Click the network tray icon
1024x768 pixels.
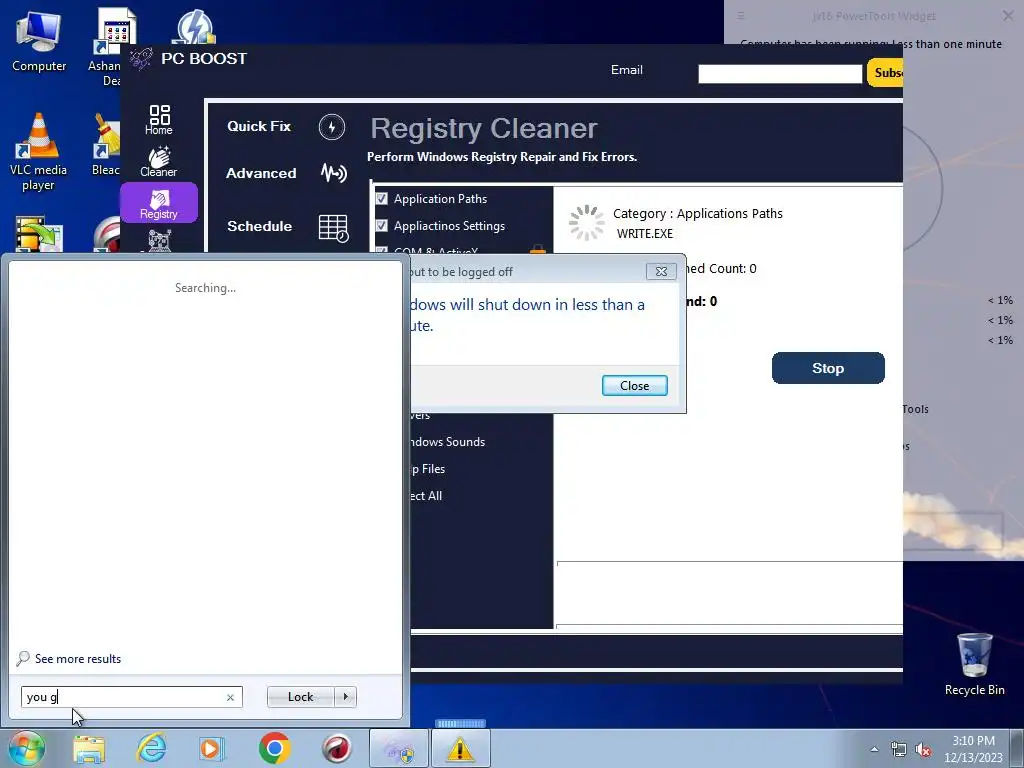coord(899,749)
